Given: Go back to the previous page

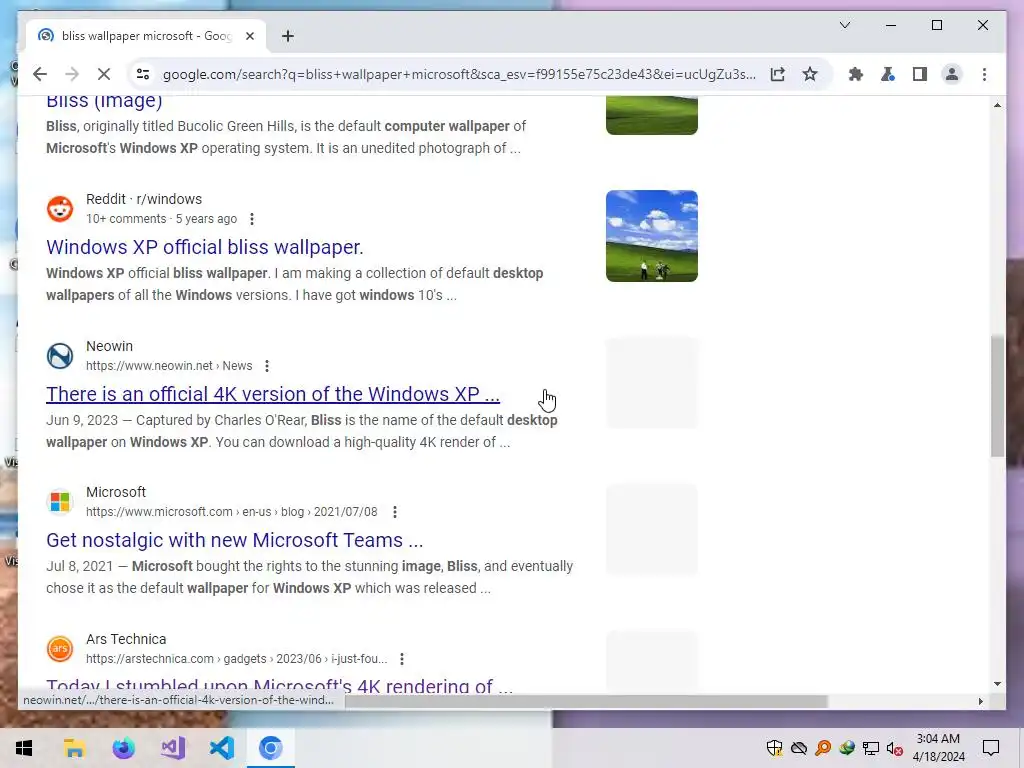Looking at the screenshot, I should (40, 74).
